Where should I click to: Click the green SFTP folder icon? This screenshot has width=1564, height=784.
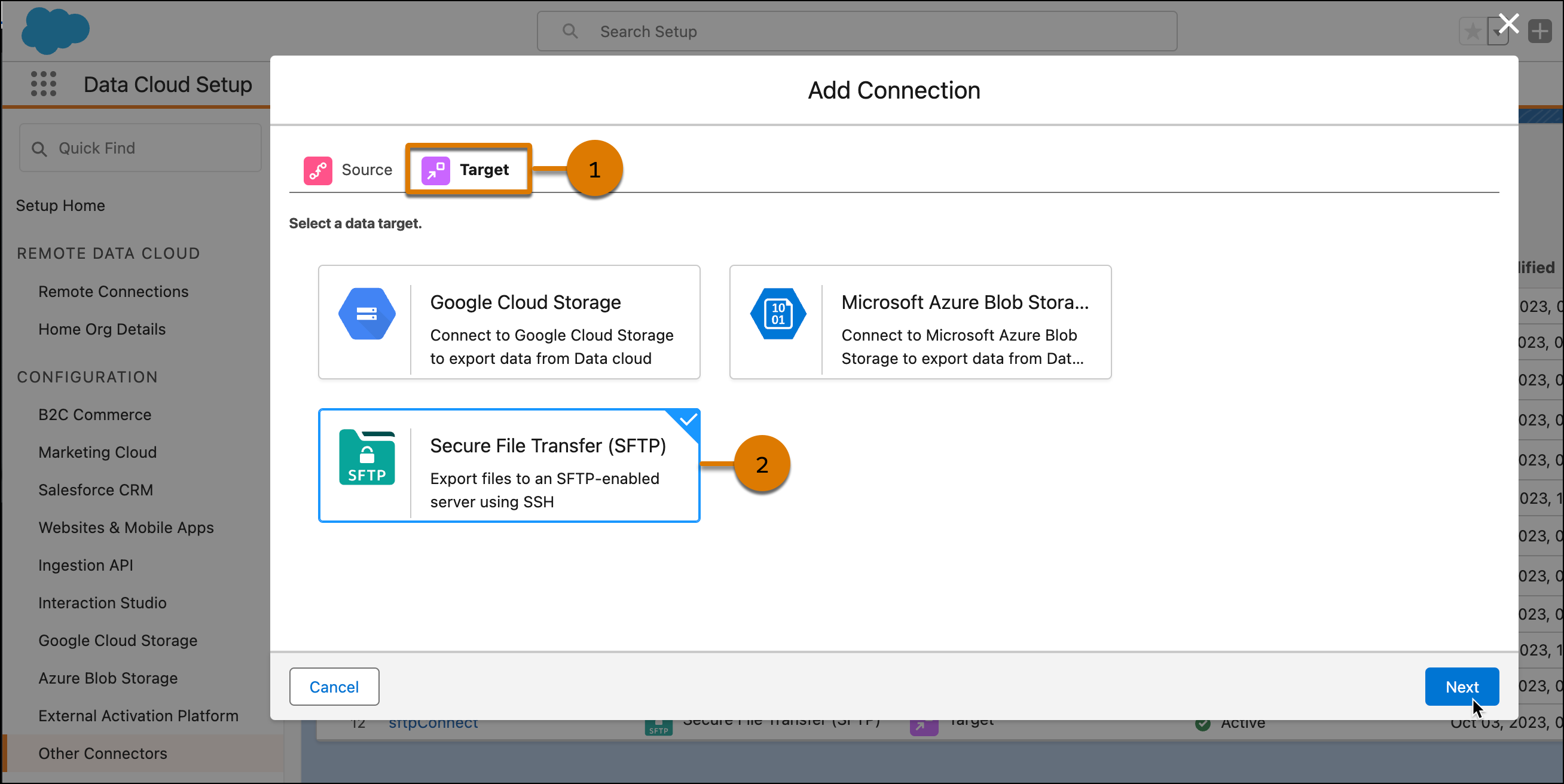366,457
